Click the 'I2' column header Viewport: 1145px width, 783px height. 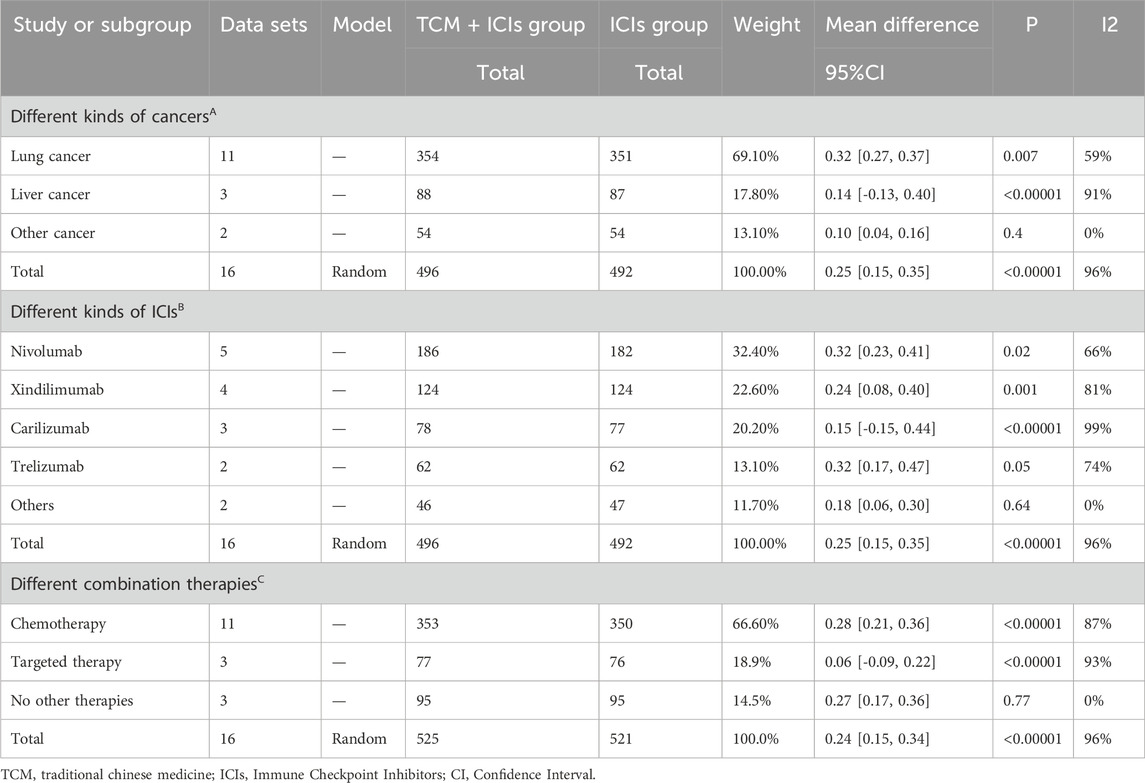tap(1107, 25)
